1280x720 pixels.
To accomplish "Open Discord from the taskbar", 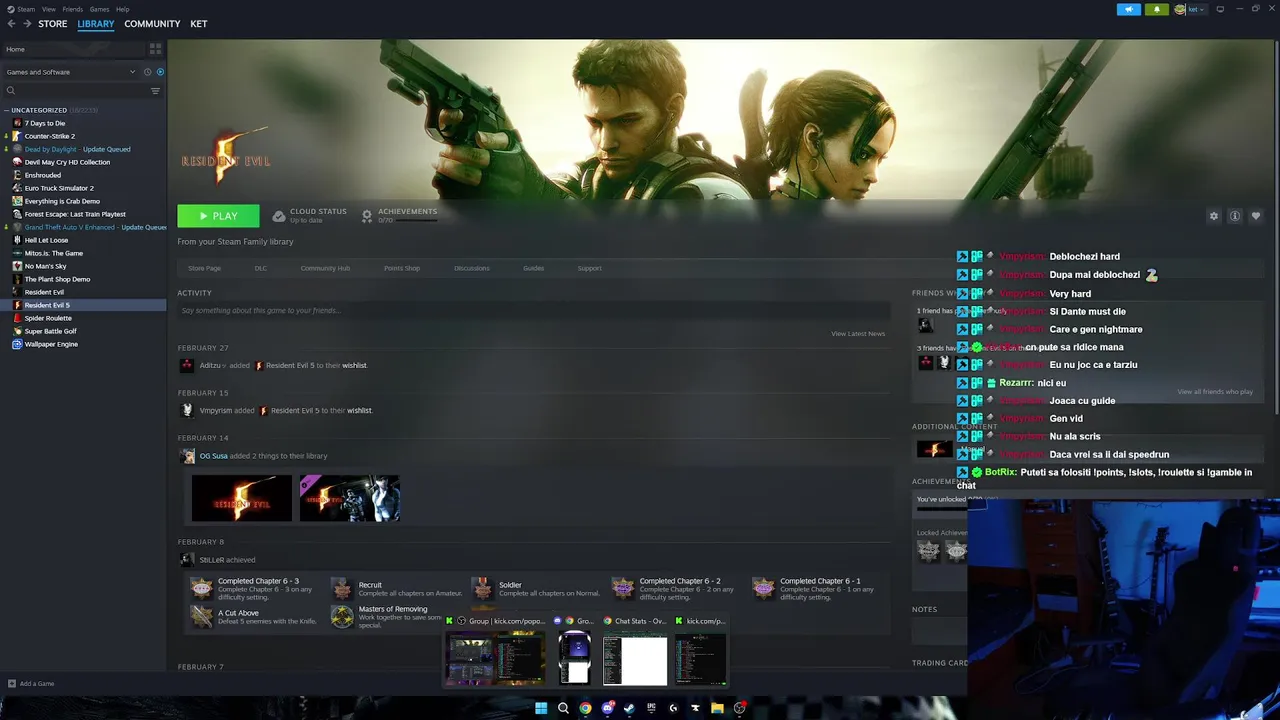I will click(607, 708).
